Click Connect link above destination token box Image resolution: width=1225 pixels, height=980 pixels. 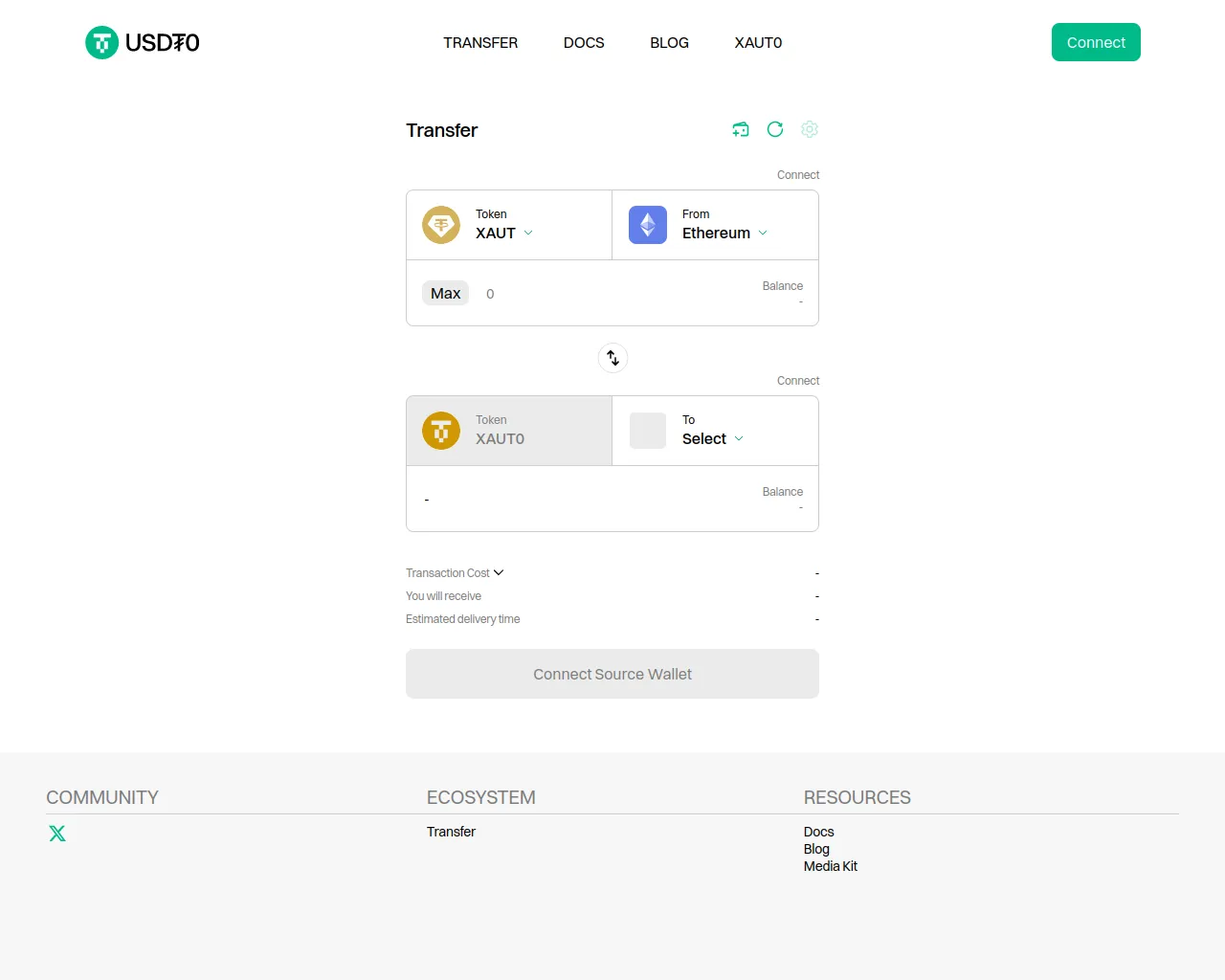tap(798, 381)
